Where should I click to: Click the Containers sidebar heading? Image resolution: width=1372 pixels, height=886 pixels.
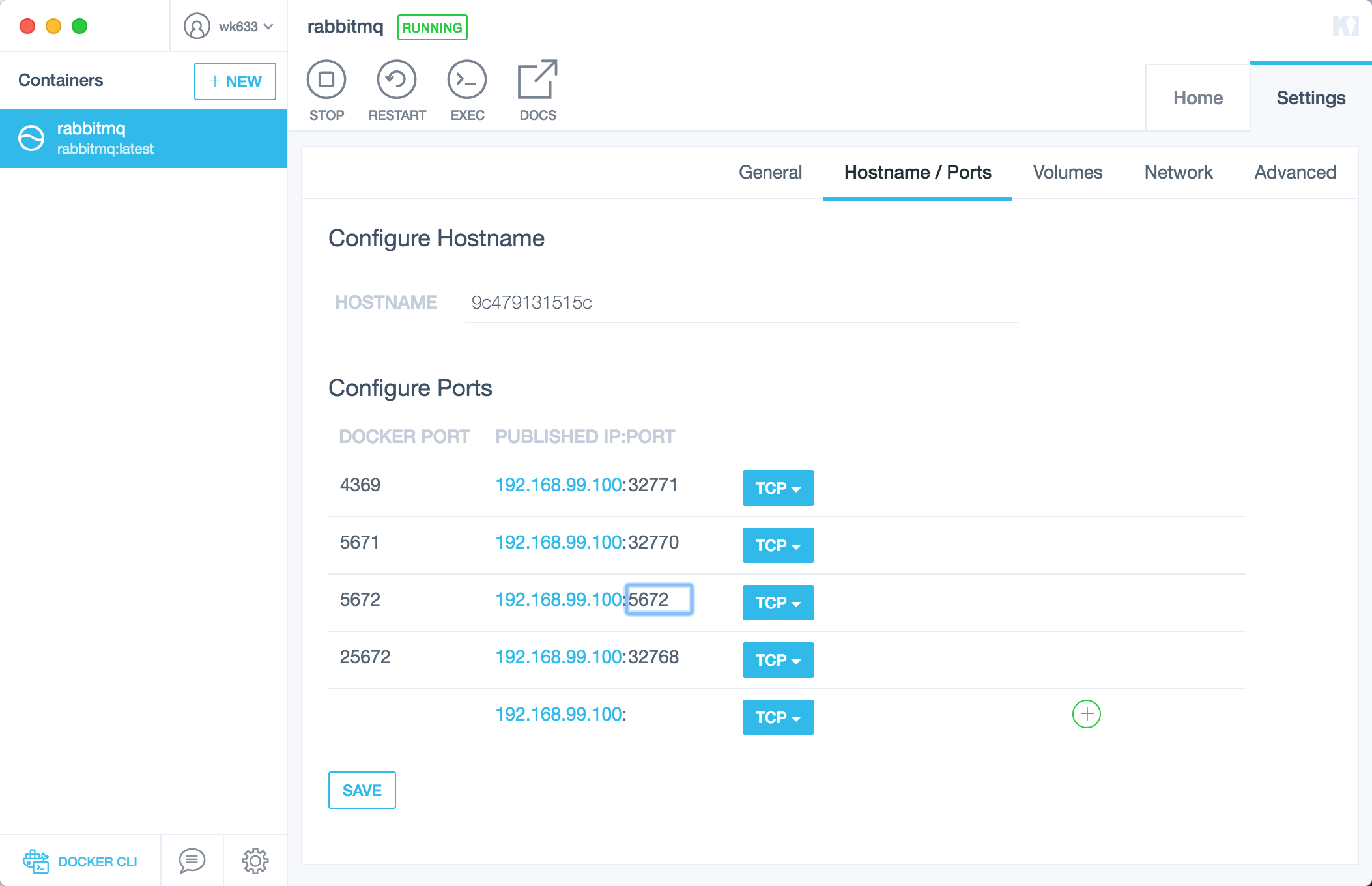[61, 80]
